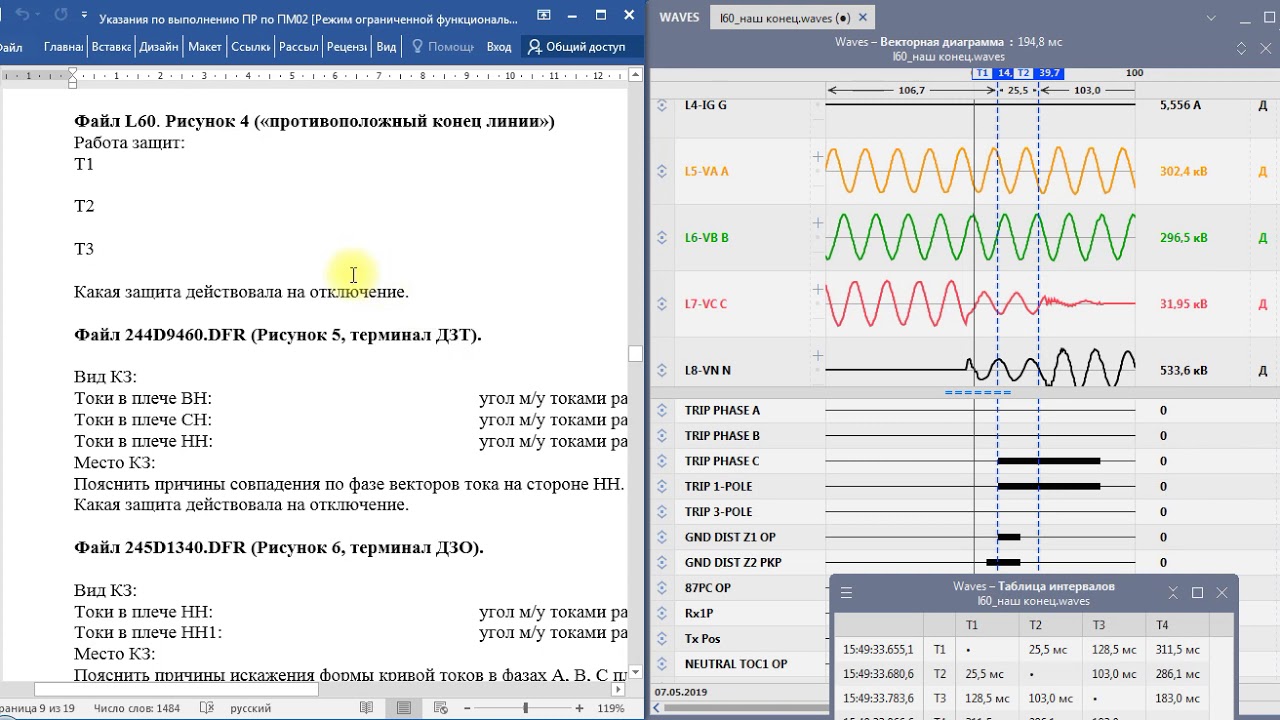Click the reorder arrows for channel L5-VA A
The height and width of the screenshot is (720, 1280).
662,171
